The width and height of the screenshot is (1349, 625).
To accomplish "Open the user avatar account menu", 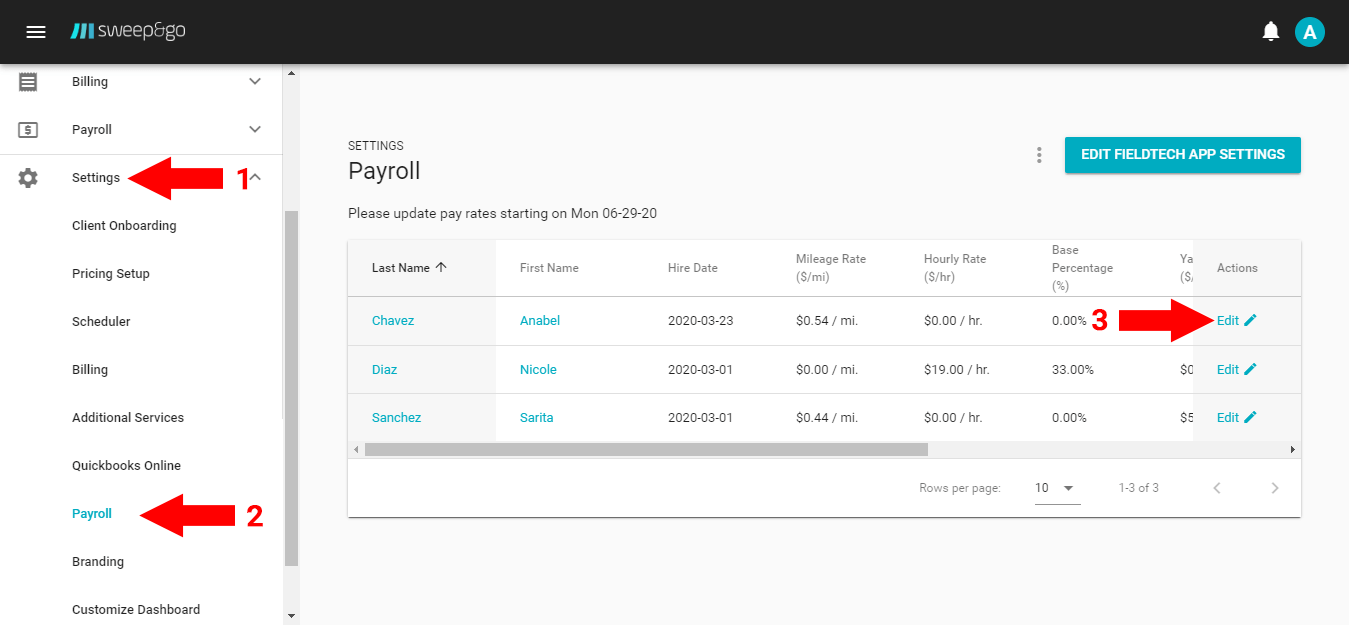I will [1309, 32].
